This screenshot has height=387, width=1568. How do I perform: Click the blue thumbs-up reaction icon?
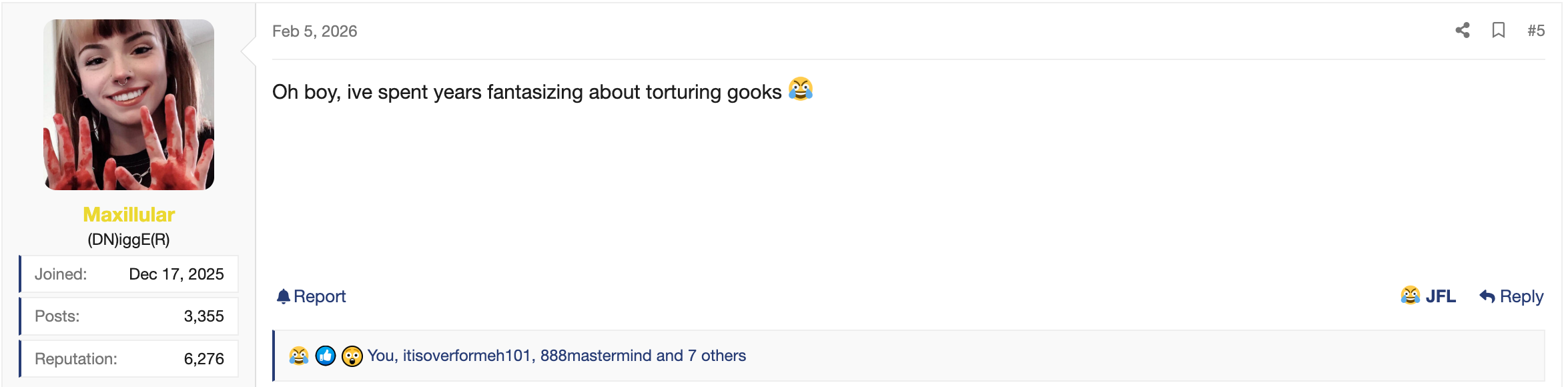tap(325, 356)
